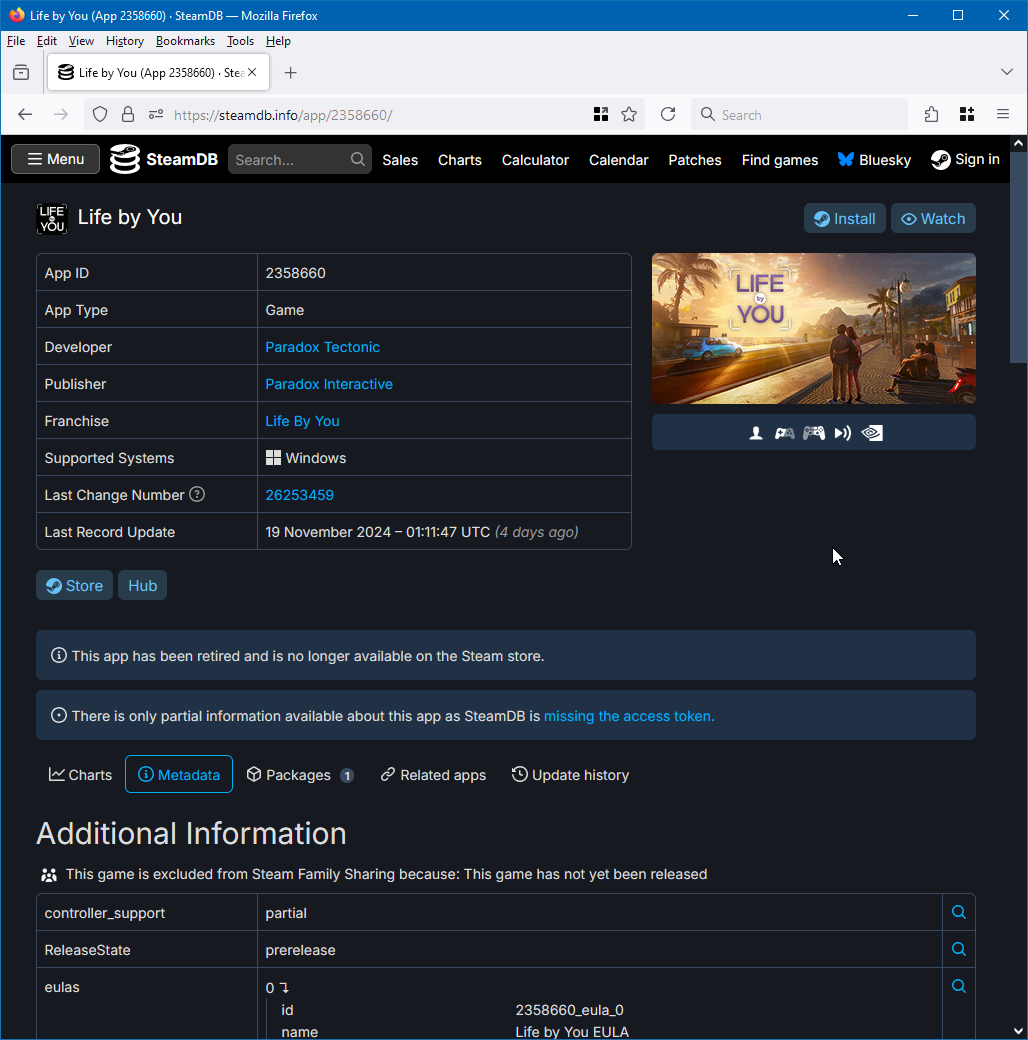Collapse the eulas 0 entry arrow
The image size is (1028, 1040).
point(284,988)
